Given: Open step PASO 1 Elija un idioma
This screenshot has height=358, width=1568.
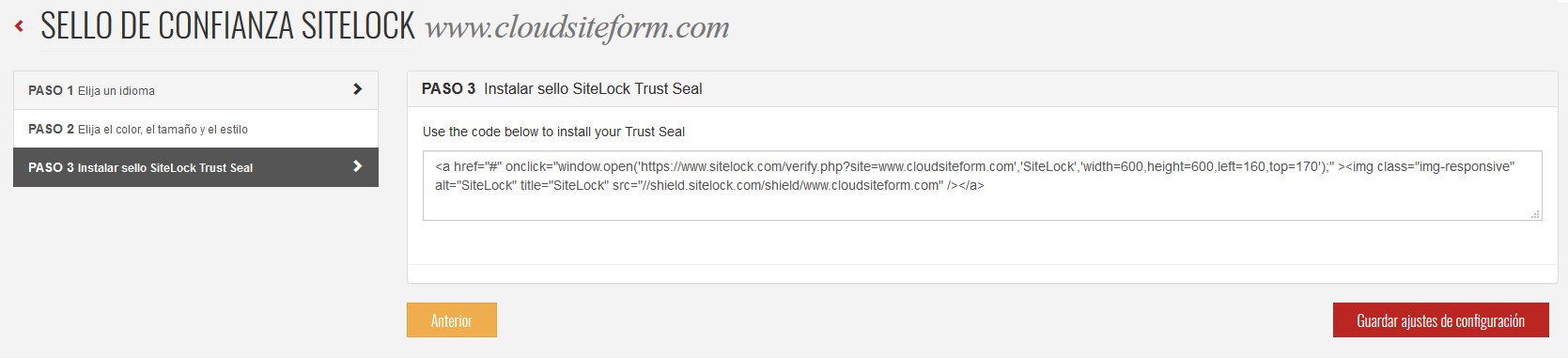Looking at the screenshot, I should click(195, 90).
